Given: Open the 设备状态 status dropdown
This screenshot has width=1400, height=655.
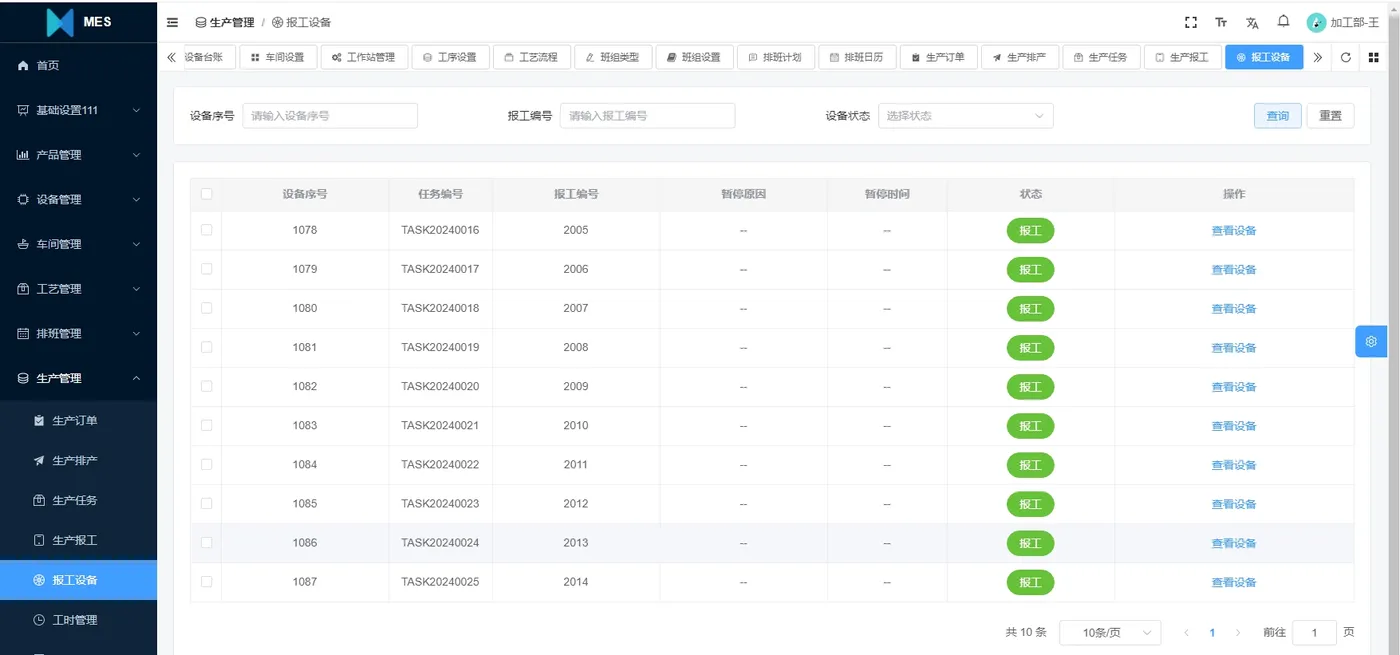Looking at the screenshot, I should click(x=963, y=115).
